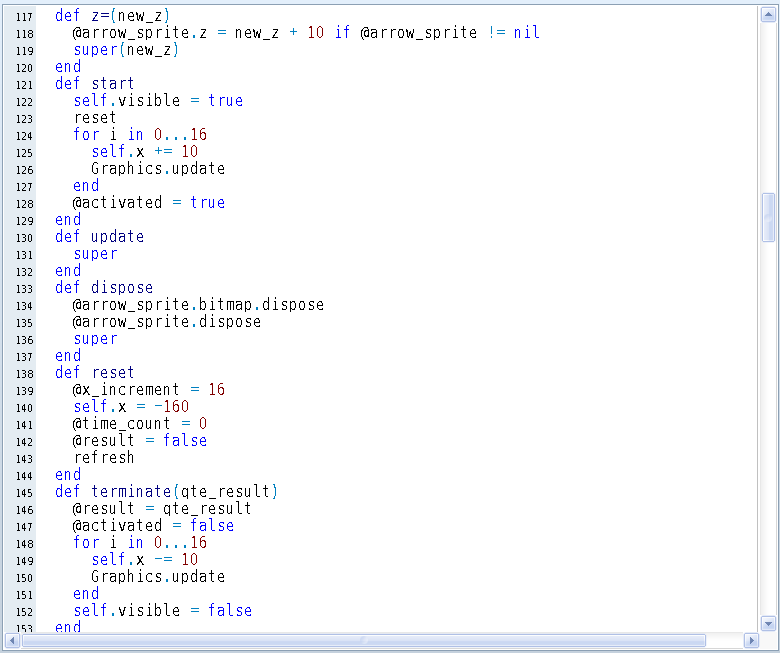Click 'end' keyword on line 144
The image size is (780, 653).
click(x=68, y=474)
